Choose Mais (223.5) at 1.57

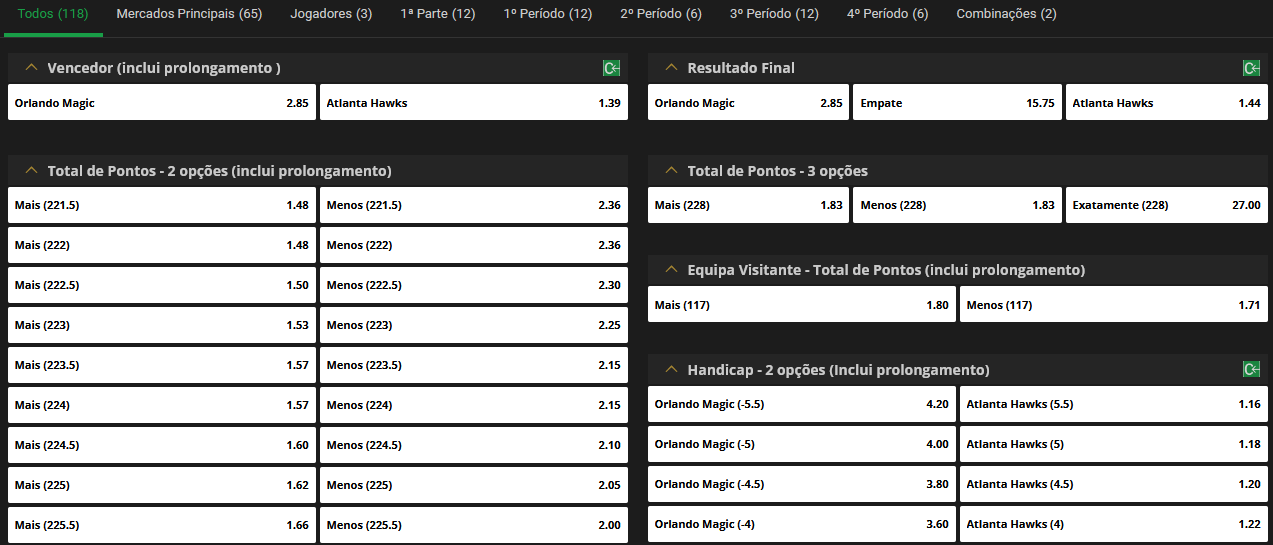tap(162, 365)
